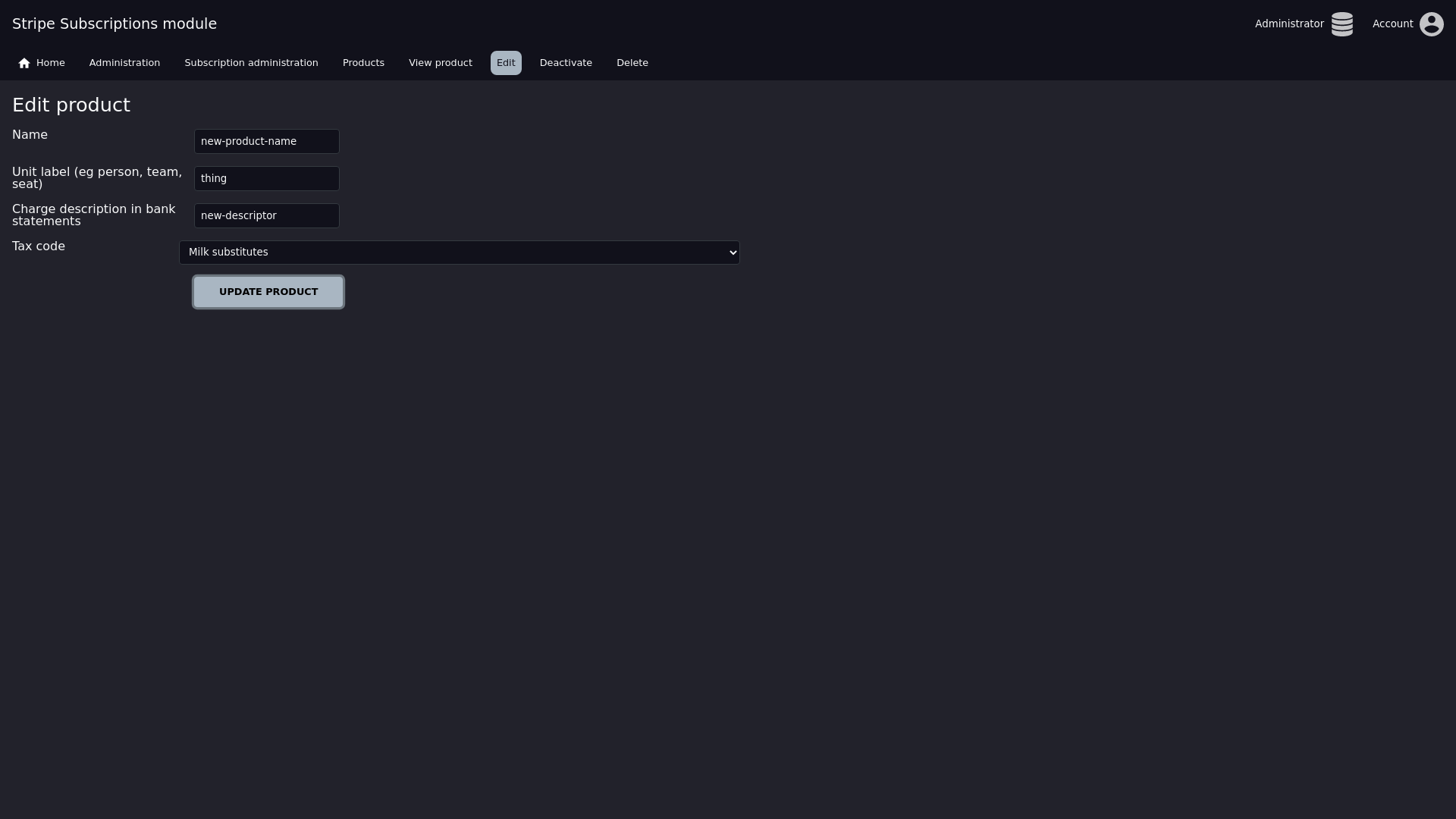Screen dimensions: 1456x819
Task: Click the Account text label
Action: (1392, 24)
